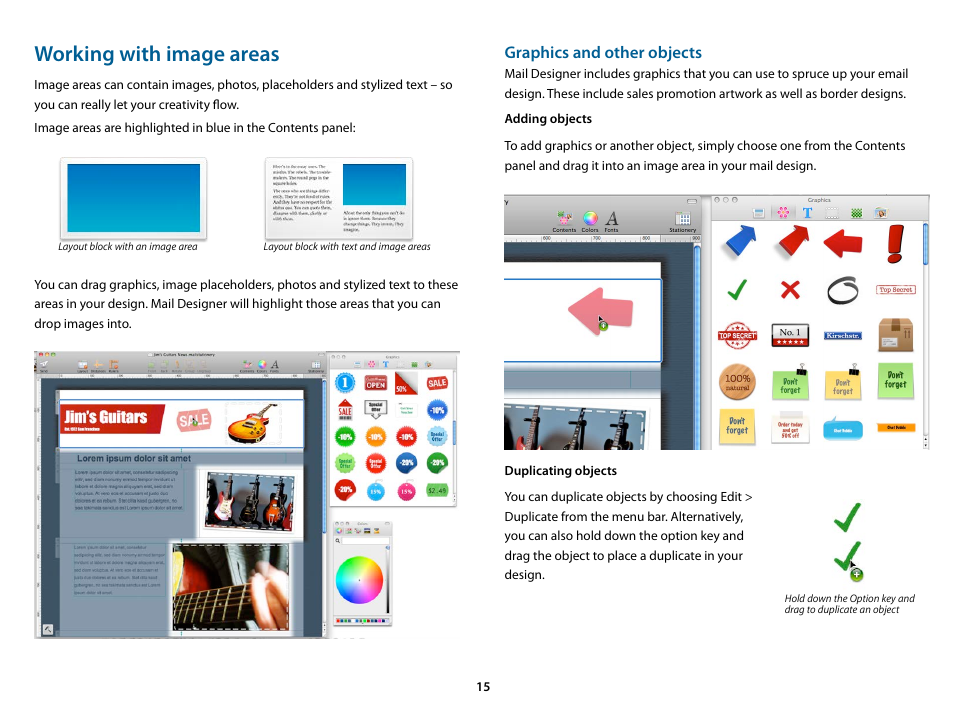This screenshot has width=954, height=724.
Task: Click page number 15
Action: (483, 686)
